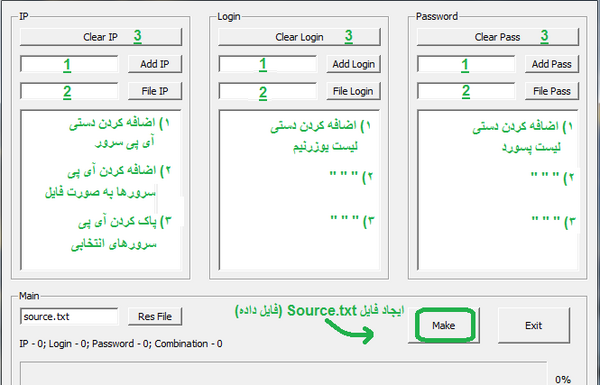Open the File IP browse button

coord(155,91)
